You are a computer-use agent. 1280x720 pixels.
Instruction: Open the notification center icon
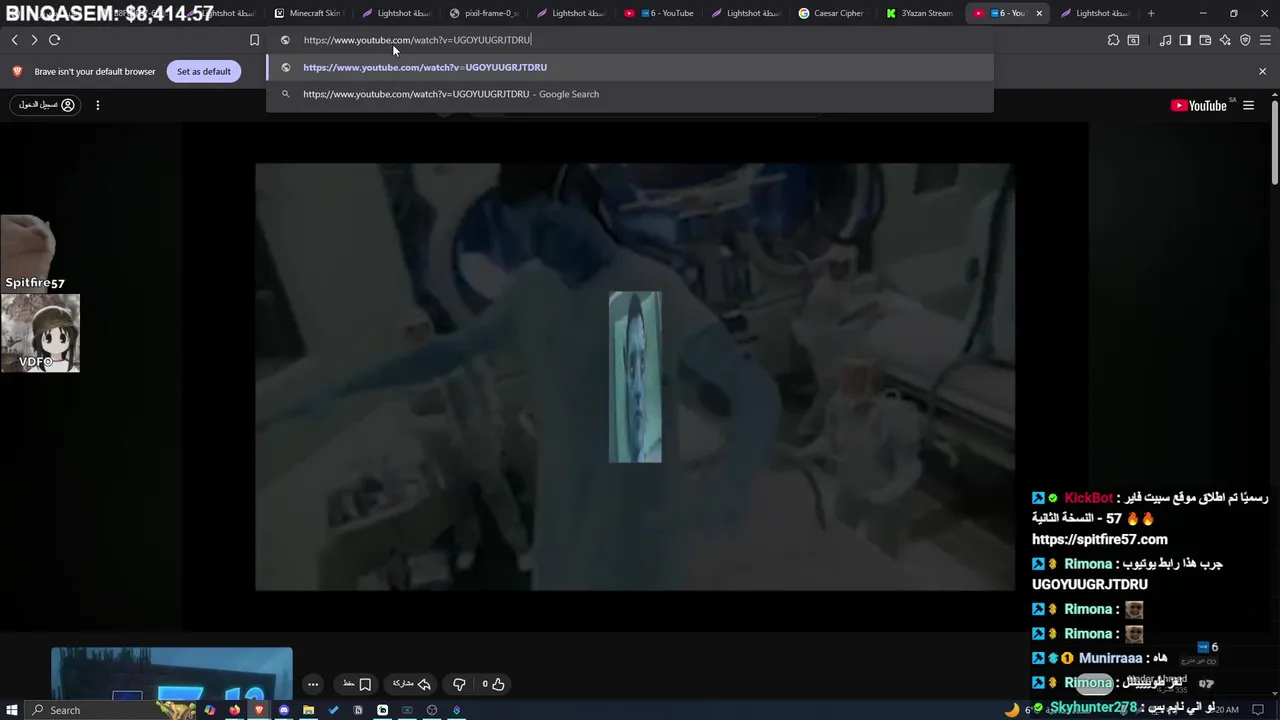1258,710
